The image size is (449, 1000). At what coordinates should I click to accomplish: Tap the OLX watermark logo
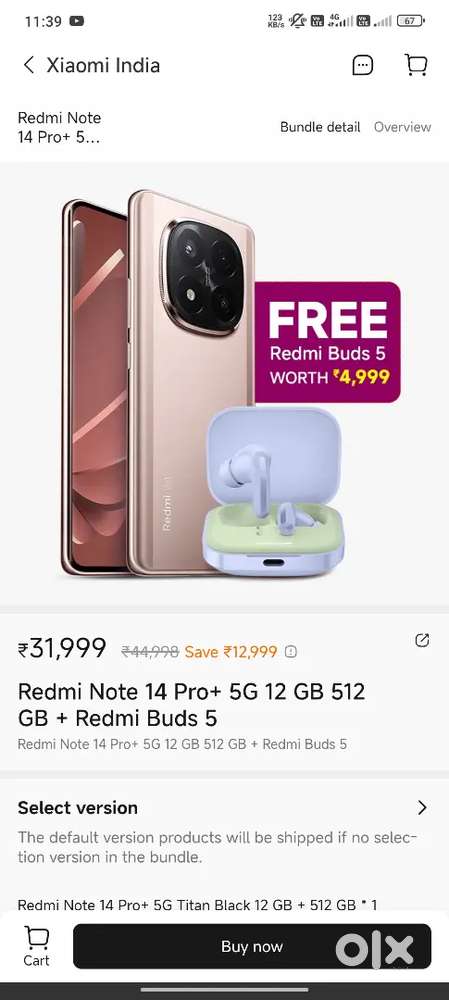click(375, 950)
